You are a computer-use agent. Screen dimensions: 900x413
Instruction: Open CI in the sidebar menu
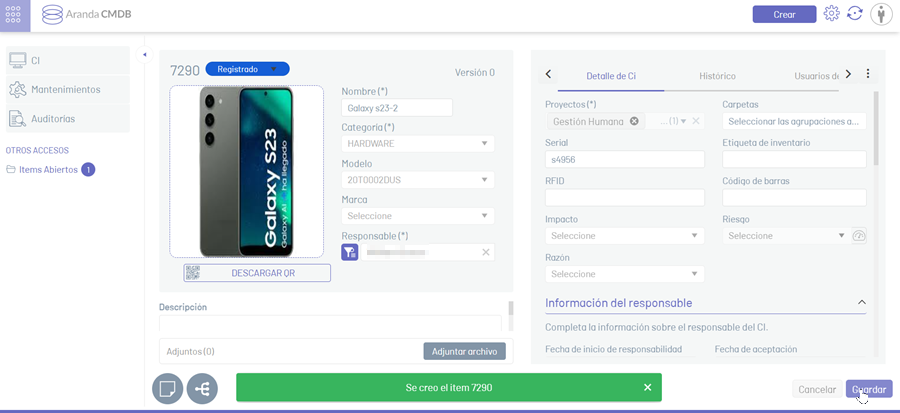click(68, 60)
